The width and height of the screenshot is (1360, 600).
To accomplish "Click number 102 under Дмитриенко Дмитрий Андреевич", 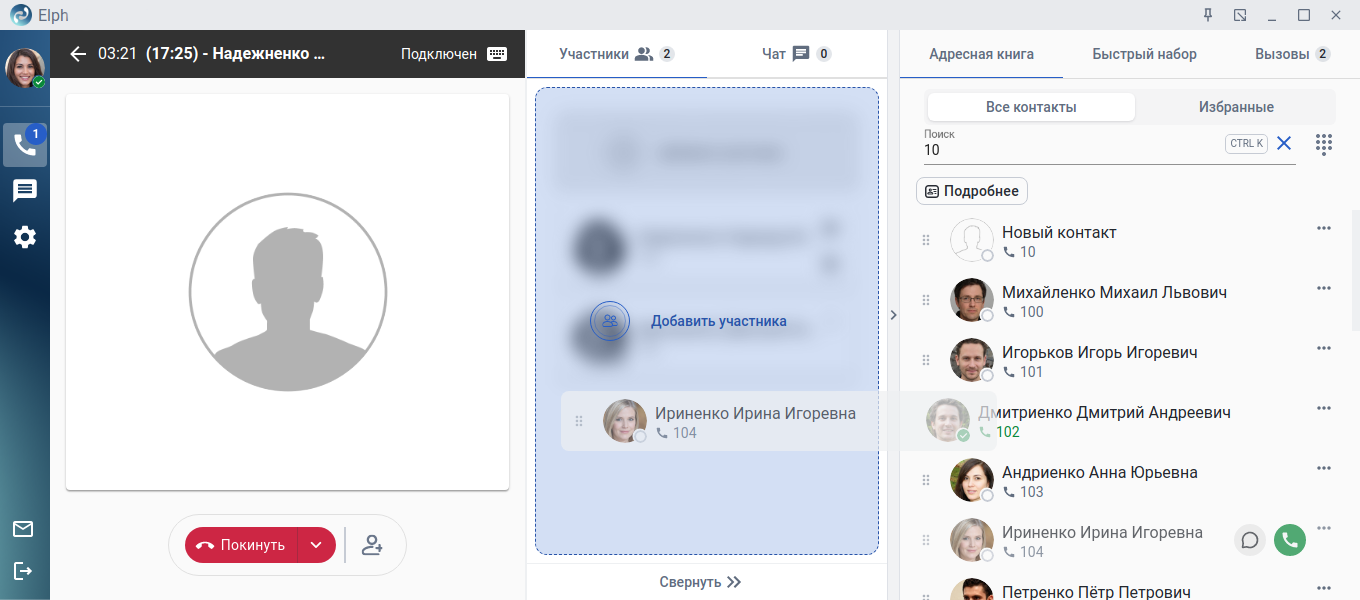I will 1008,432.
